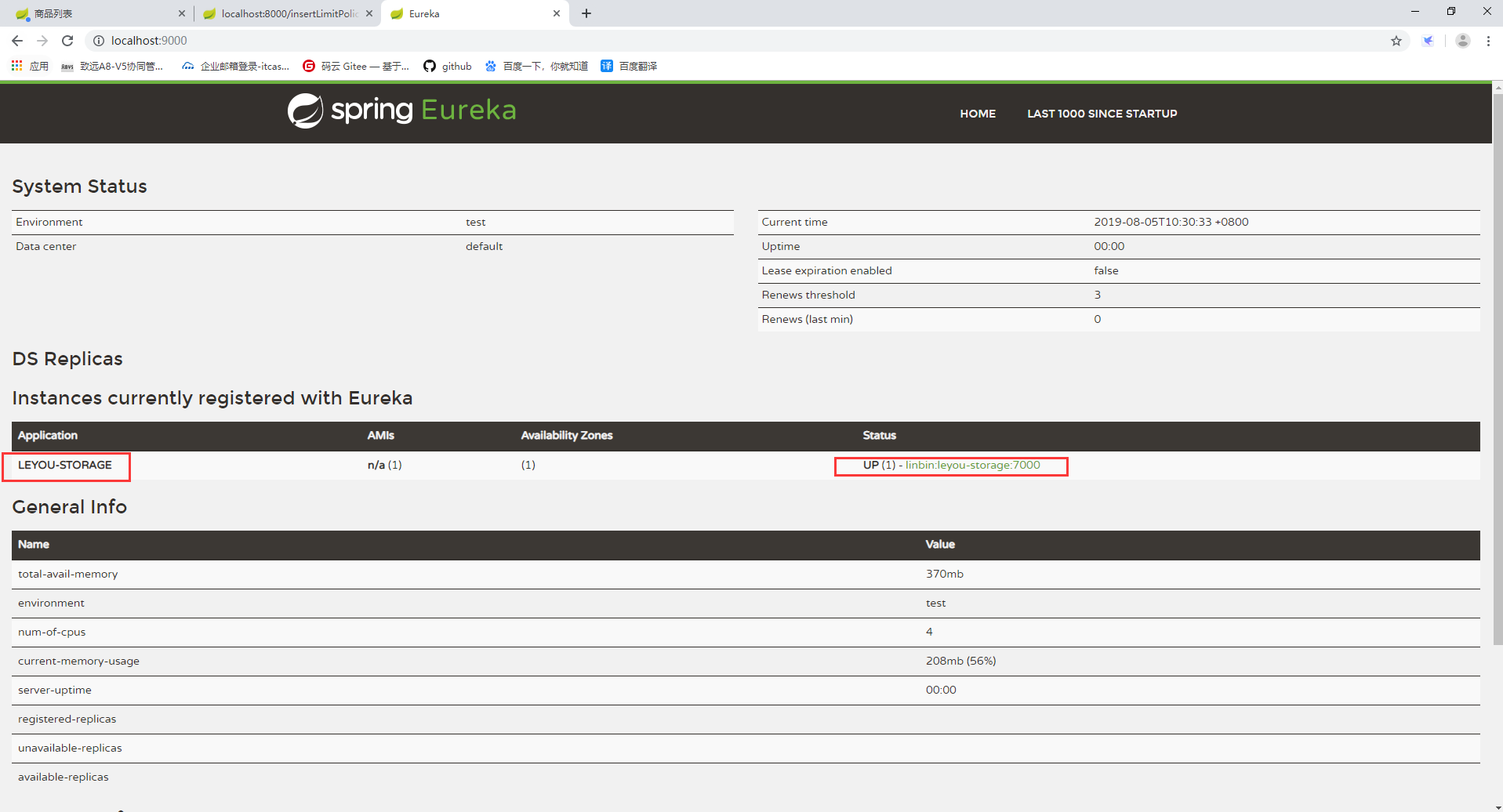Viewport: 1503px width, 812px height.
Task: Click the Current time value 2019-08-05T10:30:33
Action: click(x=1171, y=222)
